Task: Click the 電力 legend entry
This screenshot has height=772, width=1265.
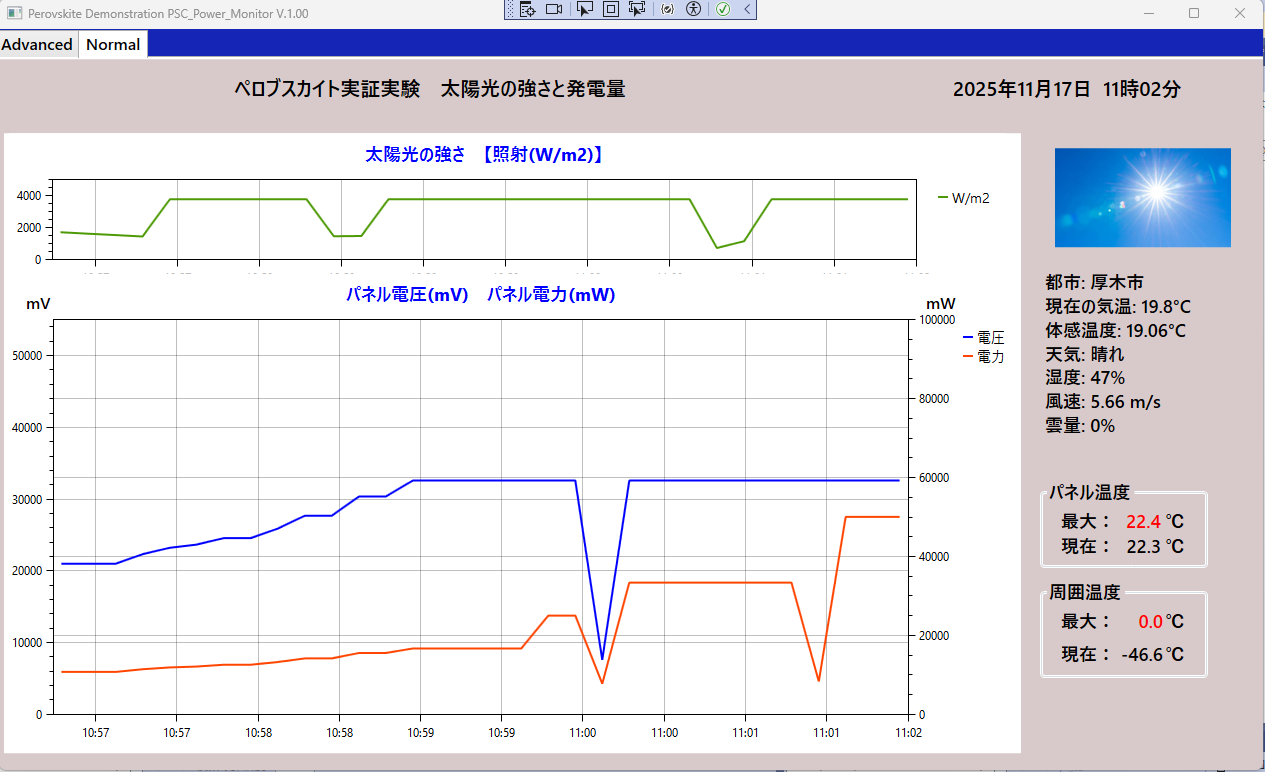Action: pos(982,356)
